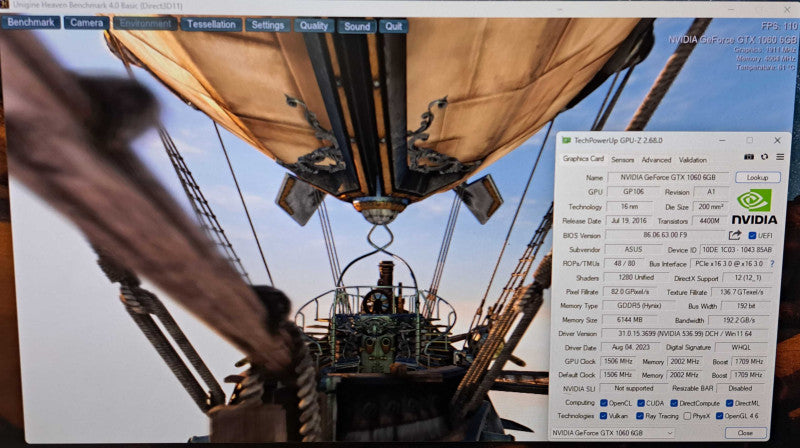Click the Memory Size 6144 MB value
Viewport: 800px width, 448px height.
pos(631,319)
